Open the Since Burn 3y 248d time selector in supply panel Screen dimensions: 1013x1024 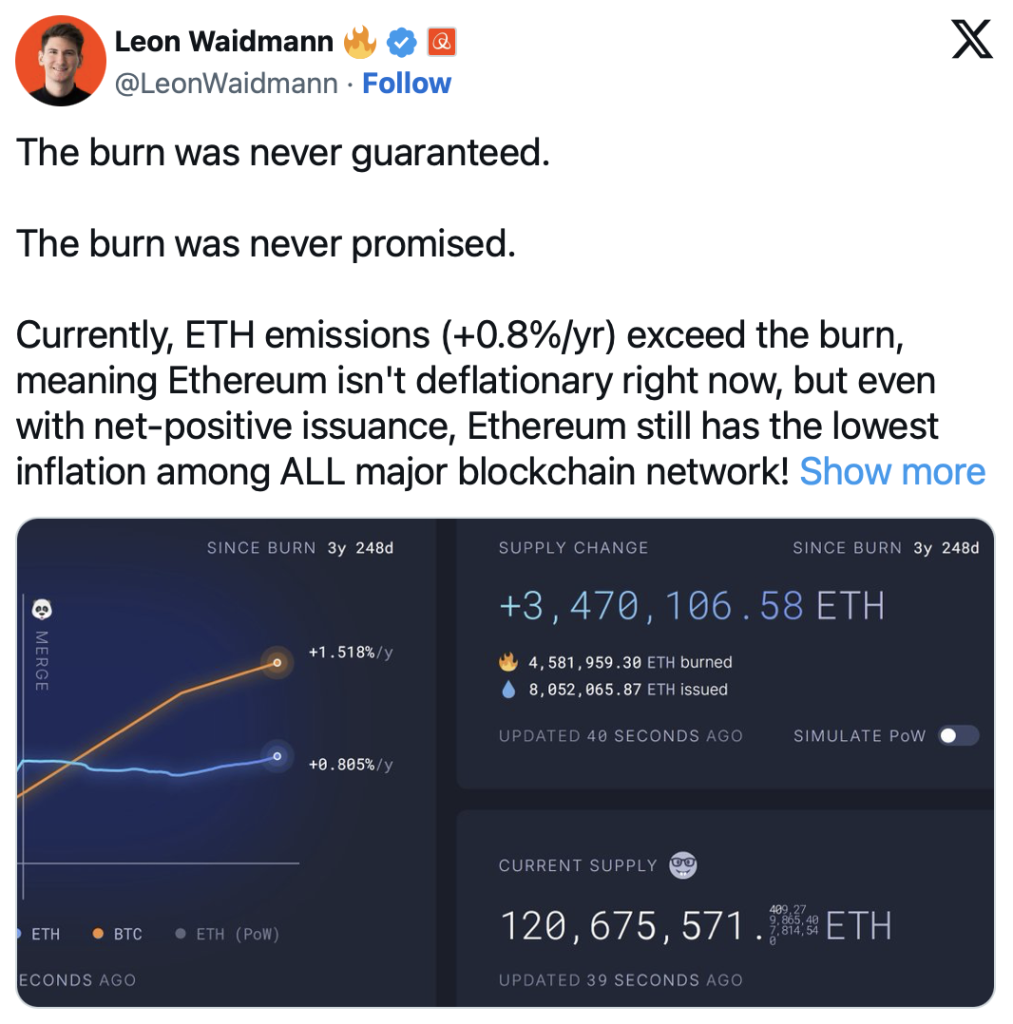(x=886, y=548)
